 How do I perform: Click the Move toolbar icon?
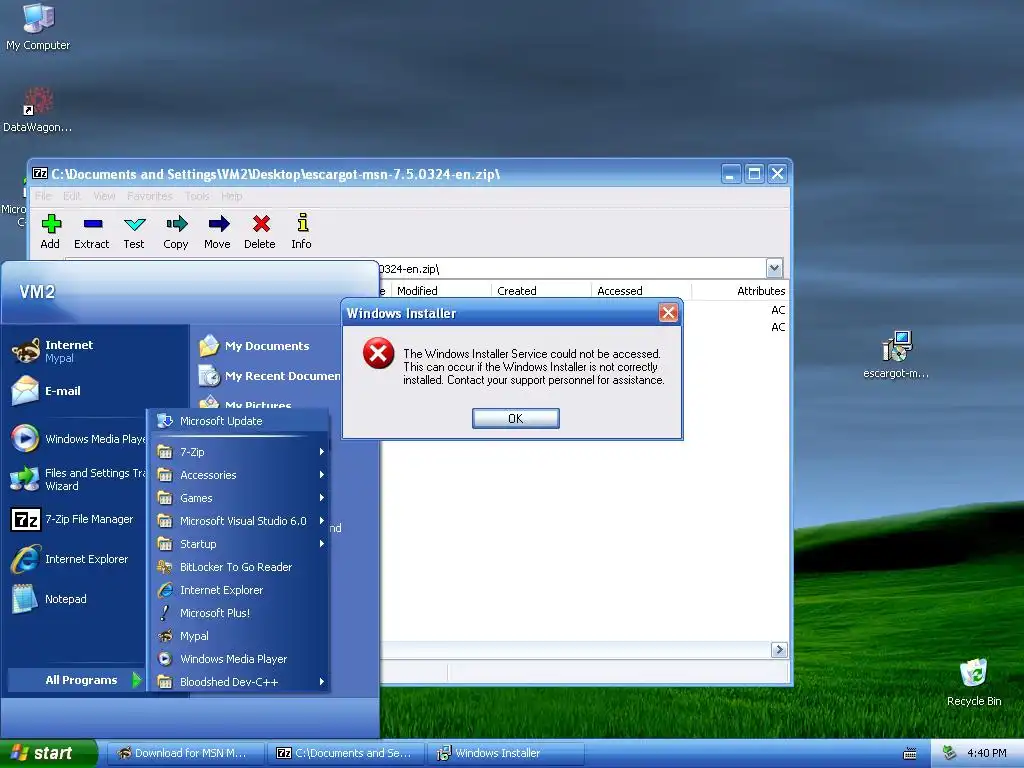[217, 232]
